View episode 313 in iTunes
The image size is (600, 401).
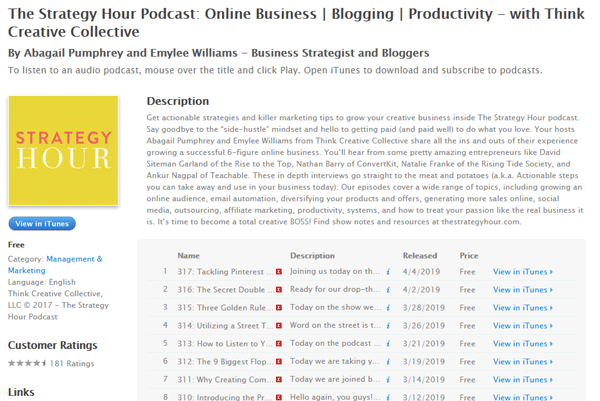523,344
